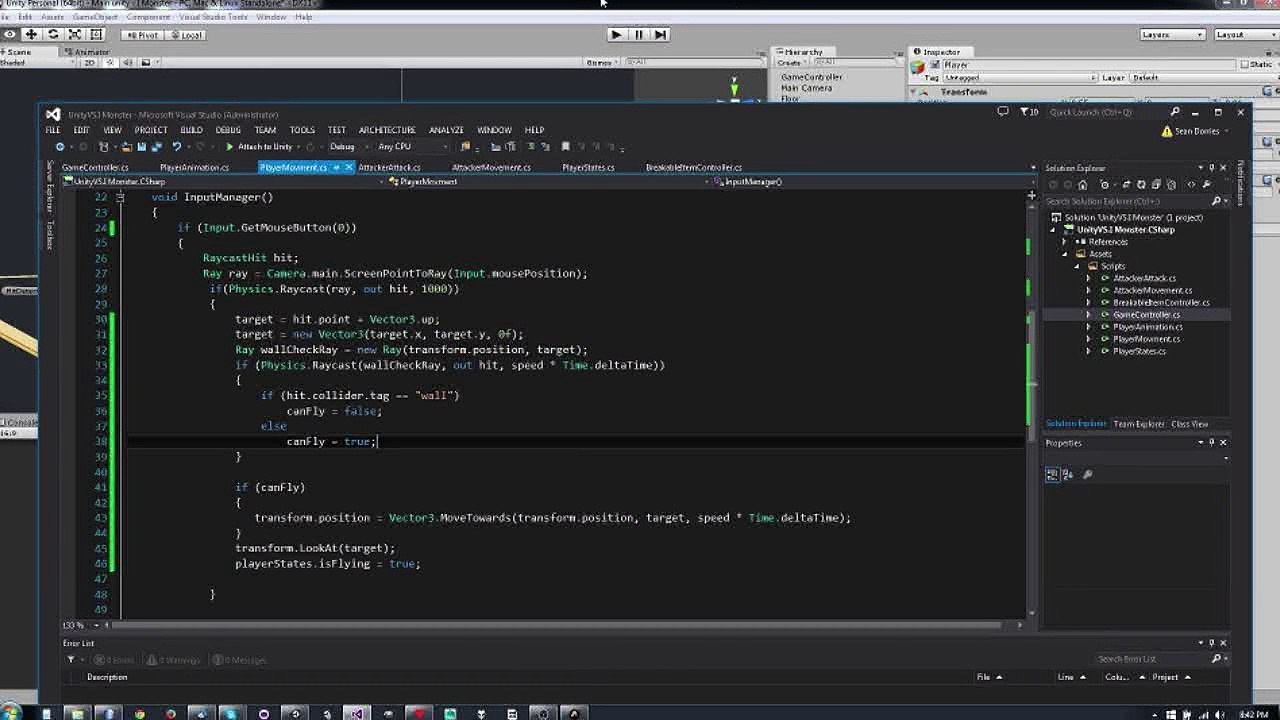Image resolution: width=1280 pixels, height=720 pixels.
Task: Click Undo toolbar icon
Action: [177, 146]
